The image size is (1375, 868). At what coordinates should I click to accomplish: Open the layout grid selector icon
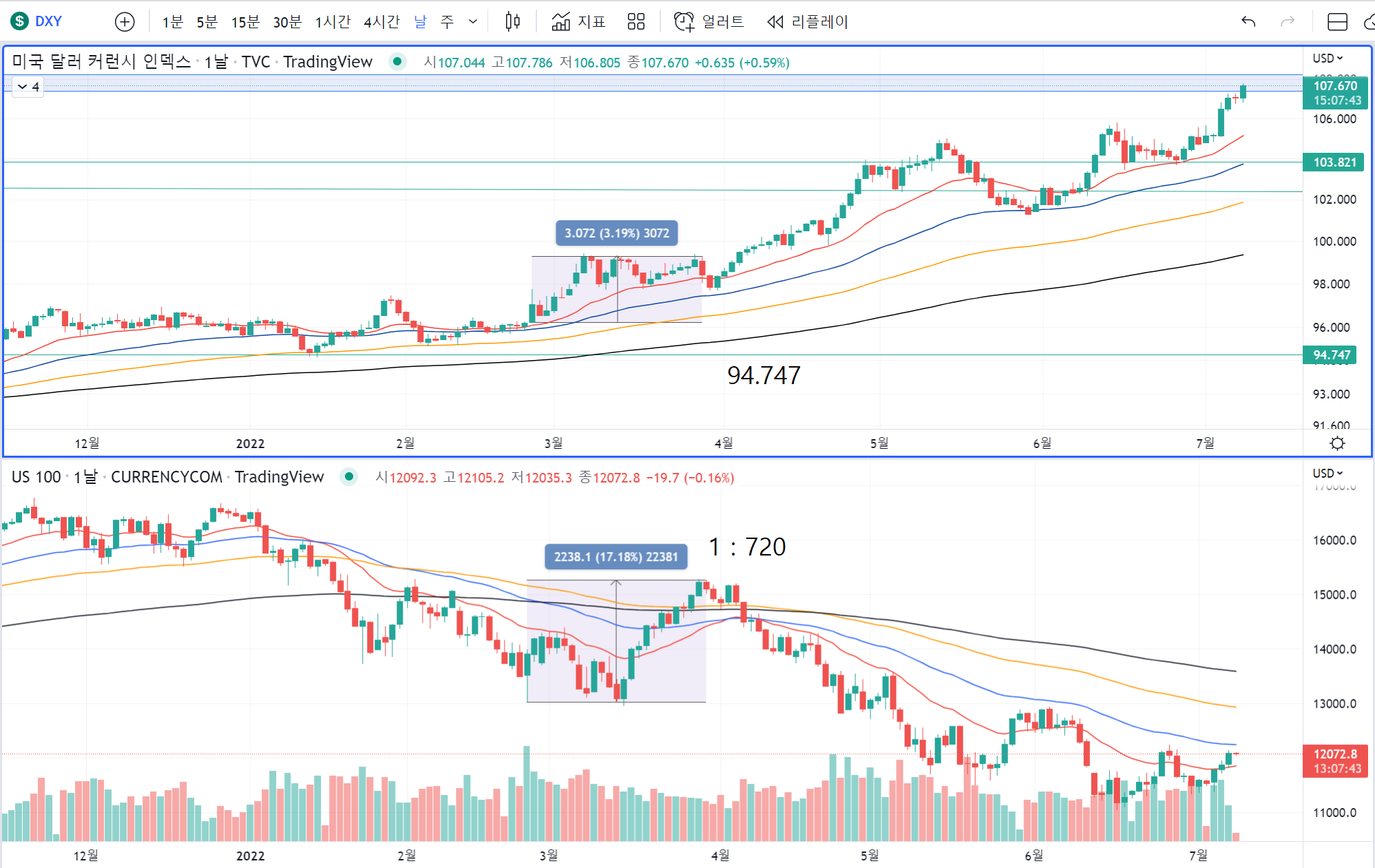[x=636, y=22]
